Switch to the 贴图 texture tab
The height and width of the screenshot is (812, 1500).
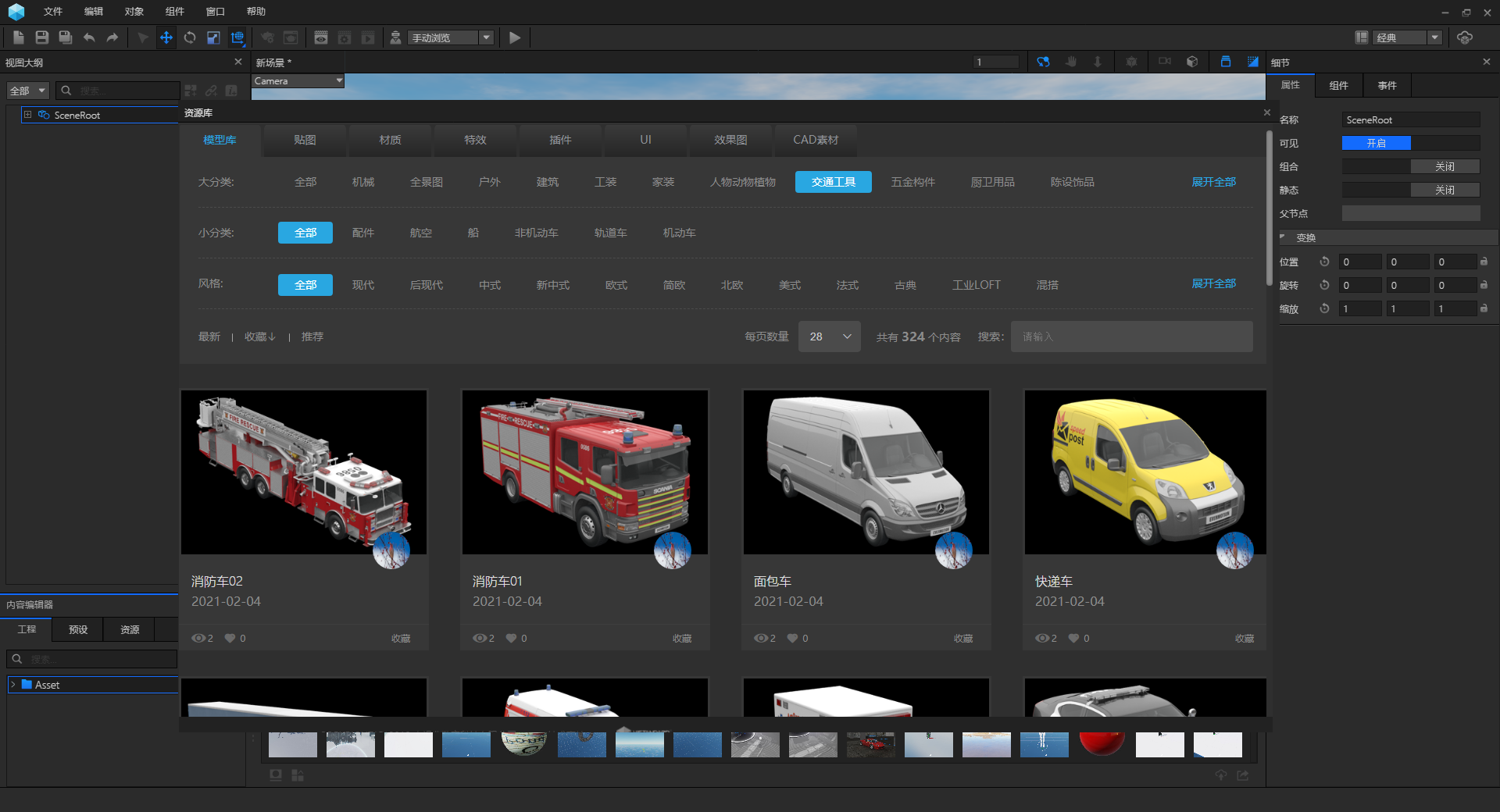coord(305,140)
